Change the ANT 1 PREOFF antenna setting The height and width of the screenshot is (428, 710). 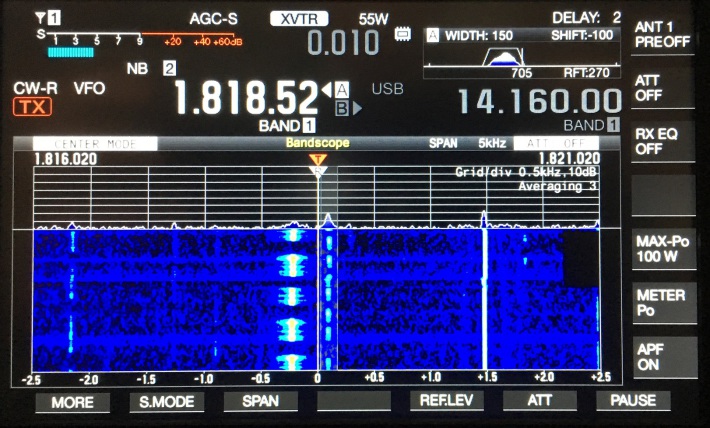pos(662,34)
